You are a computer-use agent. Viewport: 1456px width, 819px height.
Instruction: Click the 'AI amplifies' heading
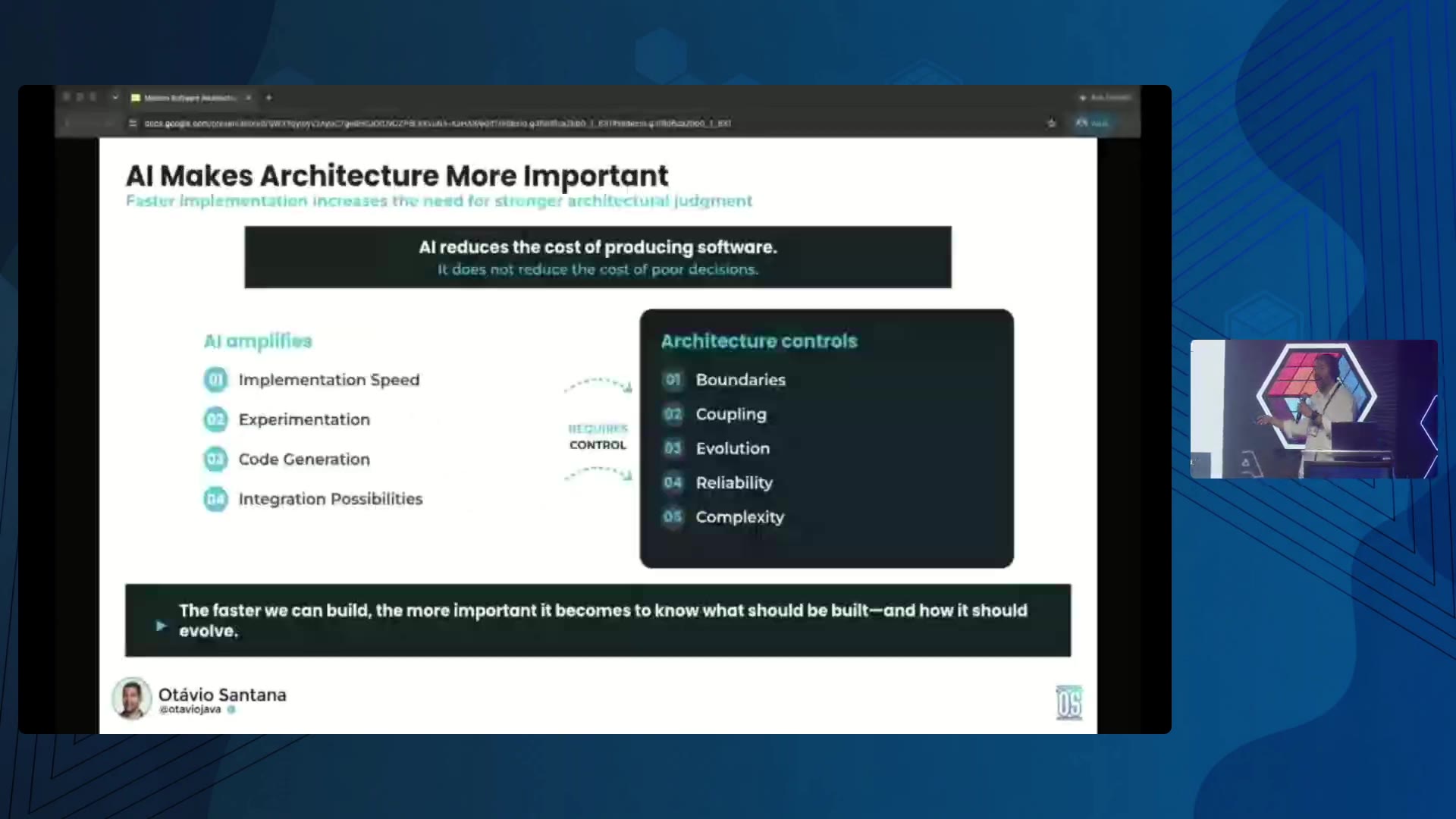click(258, 341)
